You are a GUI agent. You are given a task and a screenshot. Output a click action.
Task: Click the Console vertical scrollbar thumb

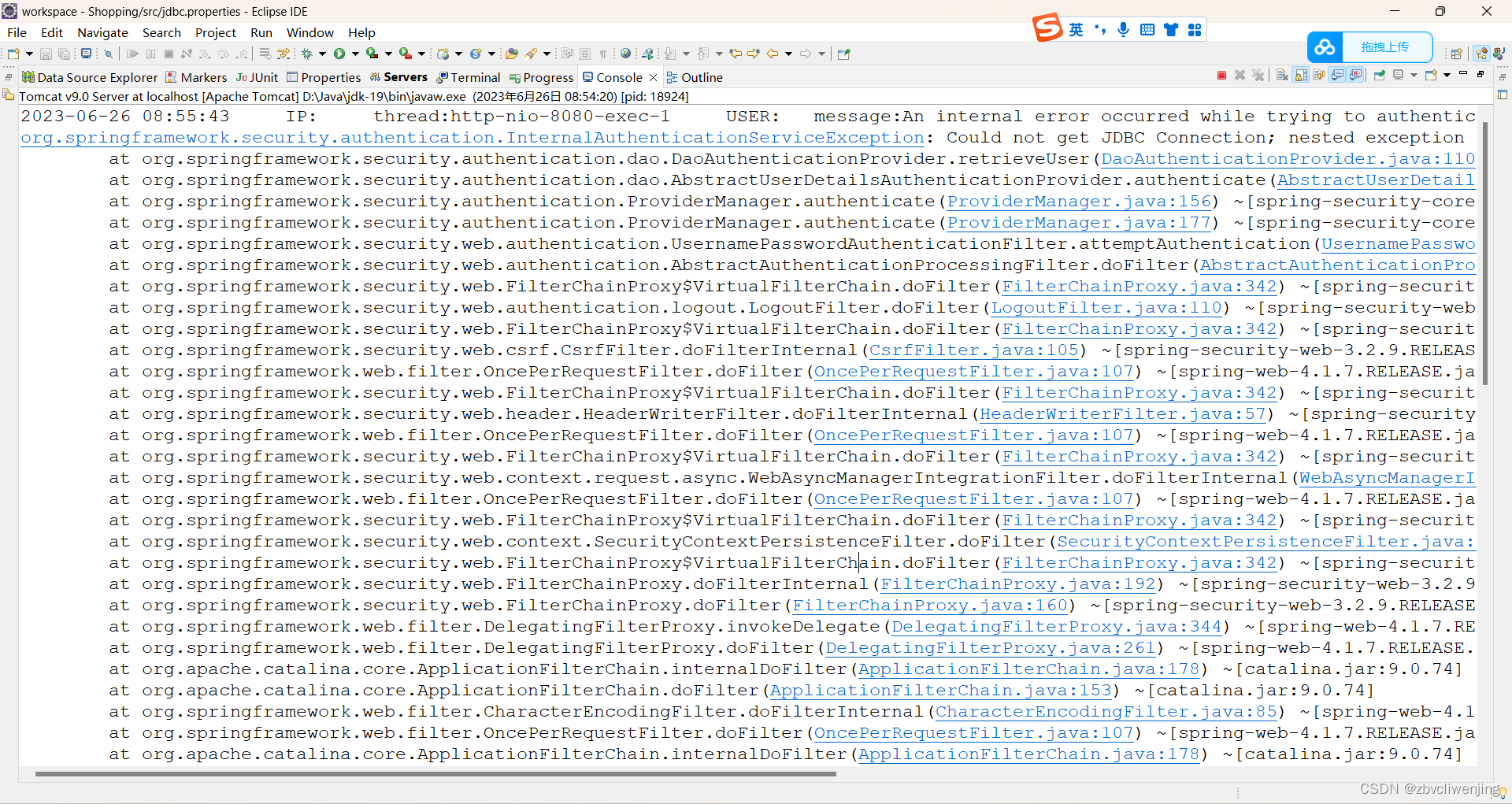pos(1485,254)
